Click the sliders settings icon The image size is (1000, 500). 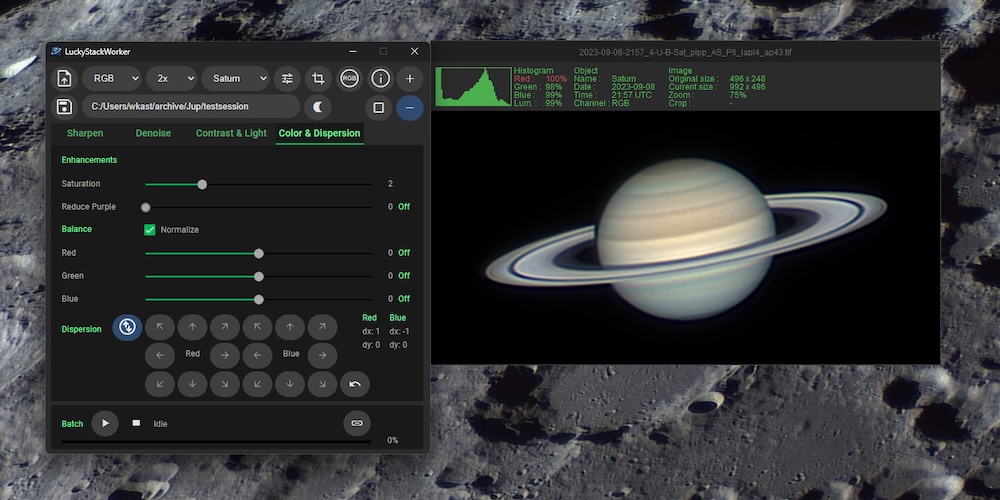click(287, 78)
